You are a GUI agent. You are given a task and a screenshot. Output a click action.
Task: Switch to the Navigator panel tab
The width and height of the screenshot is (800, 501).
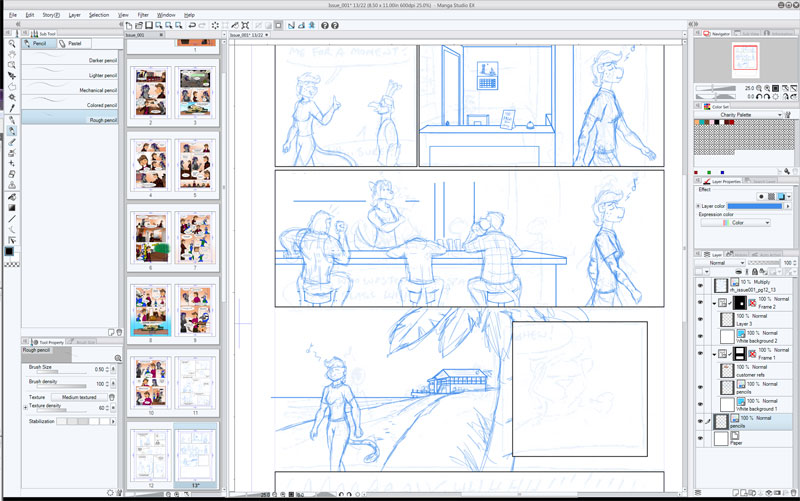(716, 33)
